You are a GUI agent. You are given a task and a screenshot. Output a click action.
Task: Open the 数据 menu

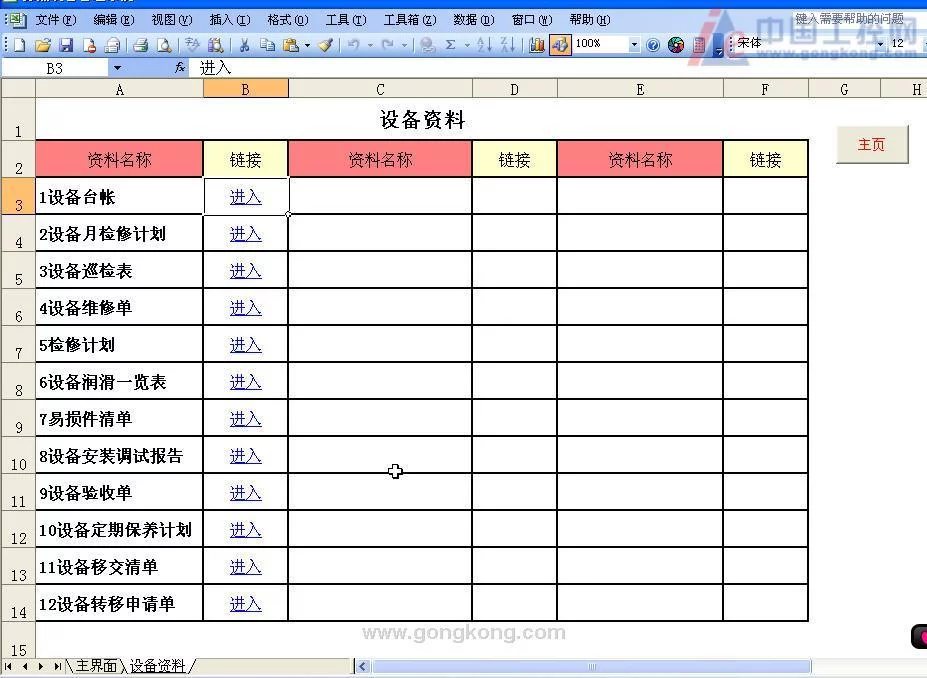tap(474, 20)
